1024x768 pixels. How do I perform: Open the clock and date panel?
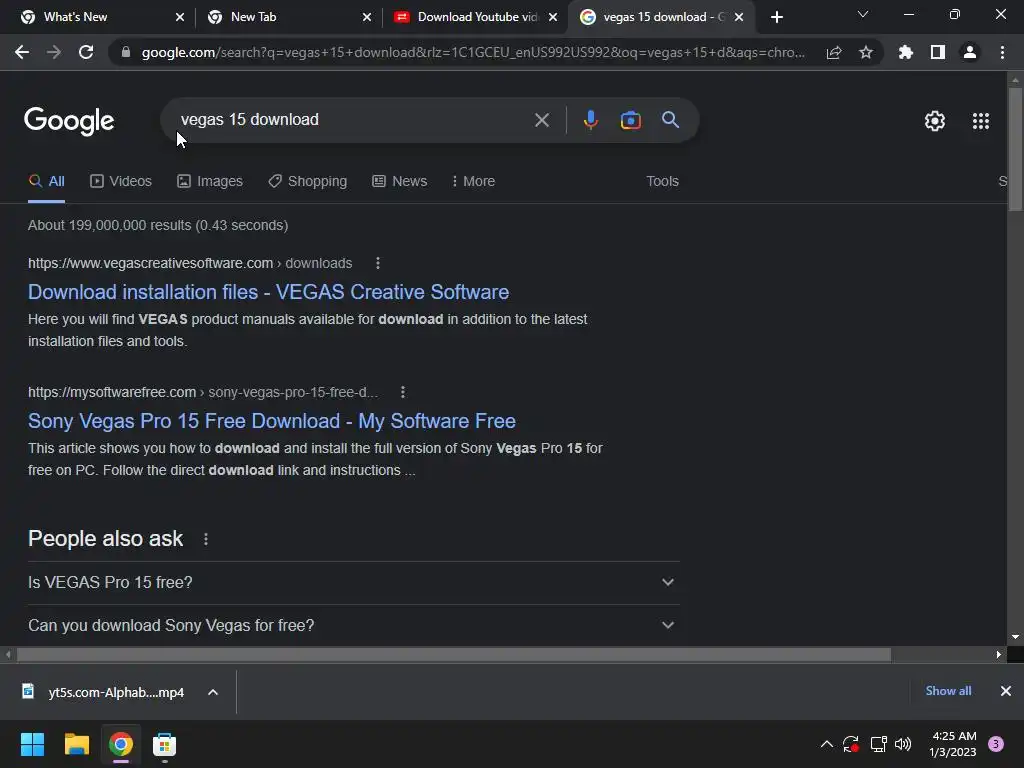click(953, 744)
